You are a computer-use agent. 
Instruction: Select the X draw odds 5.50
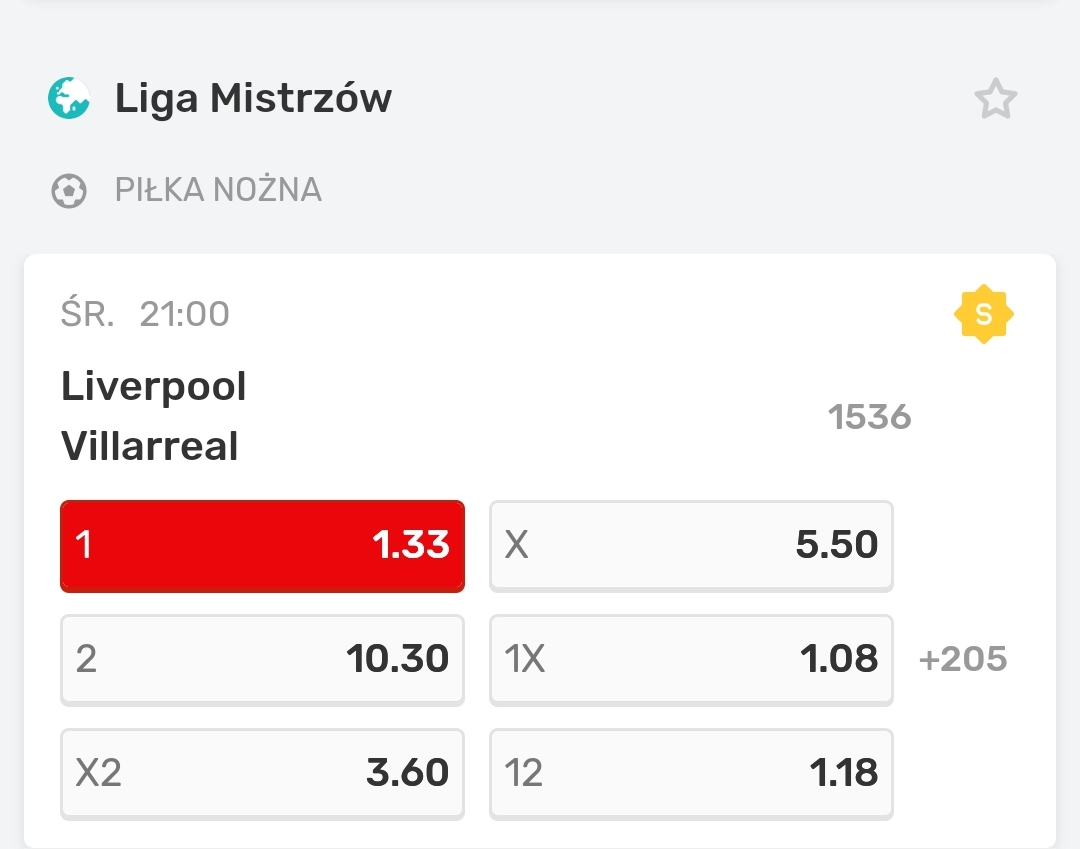tap(690, 546)
